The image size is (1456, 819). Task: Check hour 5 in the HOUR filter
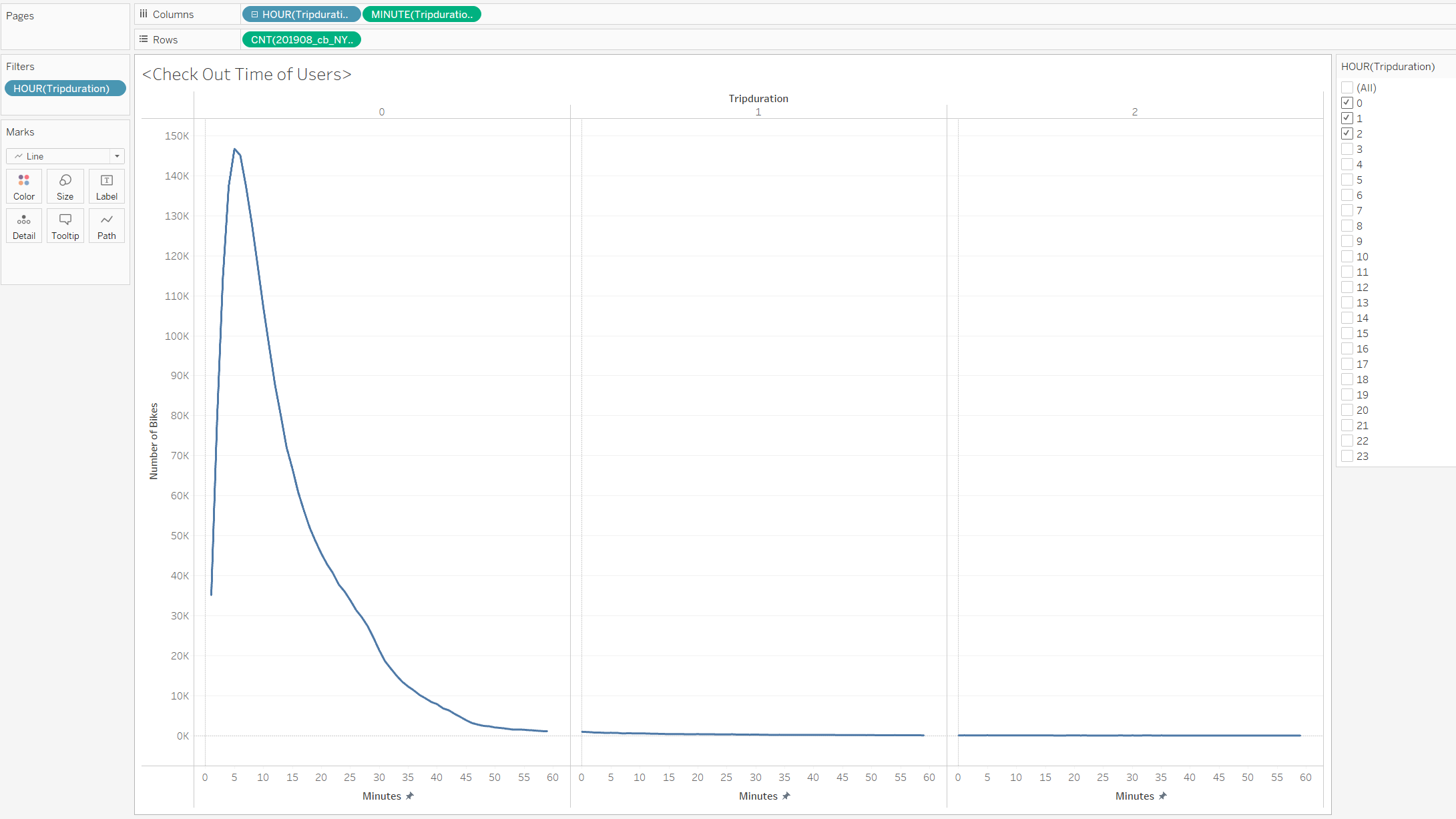point(1348,179)
